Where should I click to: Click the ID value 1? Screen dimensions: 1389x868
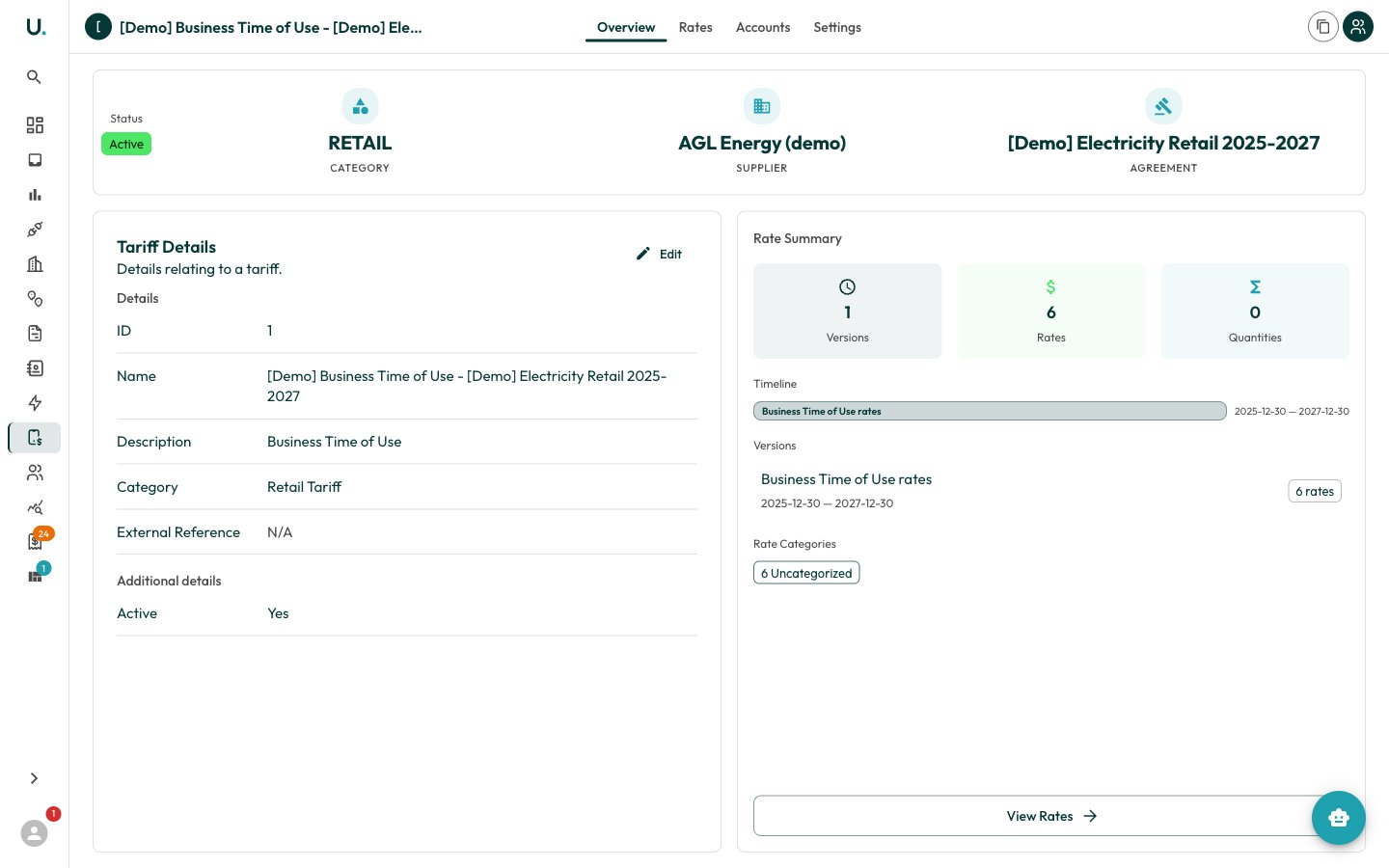coord(270,331)
